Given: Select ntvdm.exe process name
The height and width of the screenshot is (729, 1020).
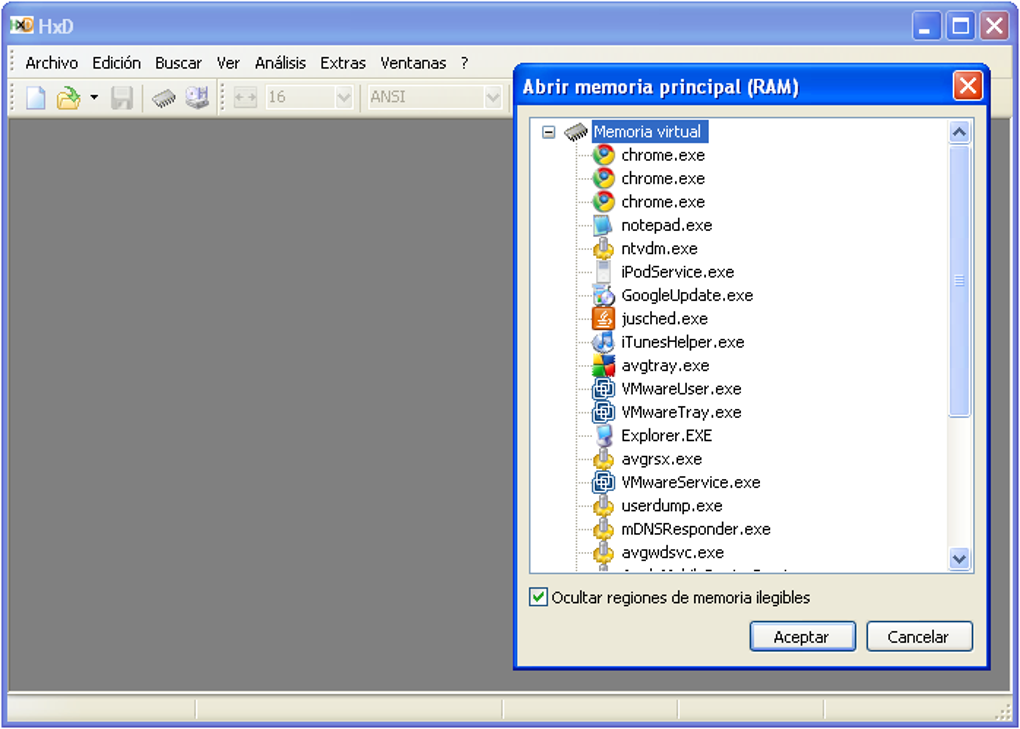Looking at the screenshot, I should pyautogui.click(x=659, y=249).
